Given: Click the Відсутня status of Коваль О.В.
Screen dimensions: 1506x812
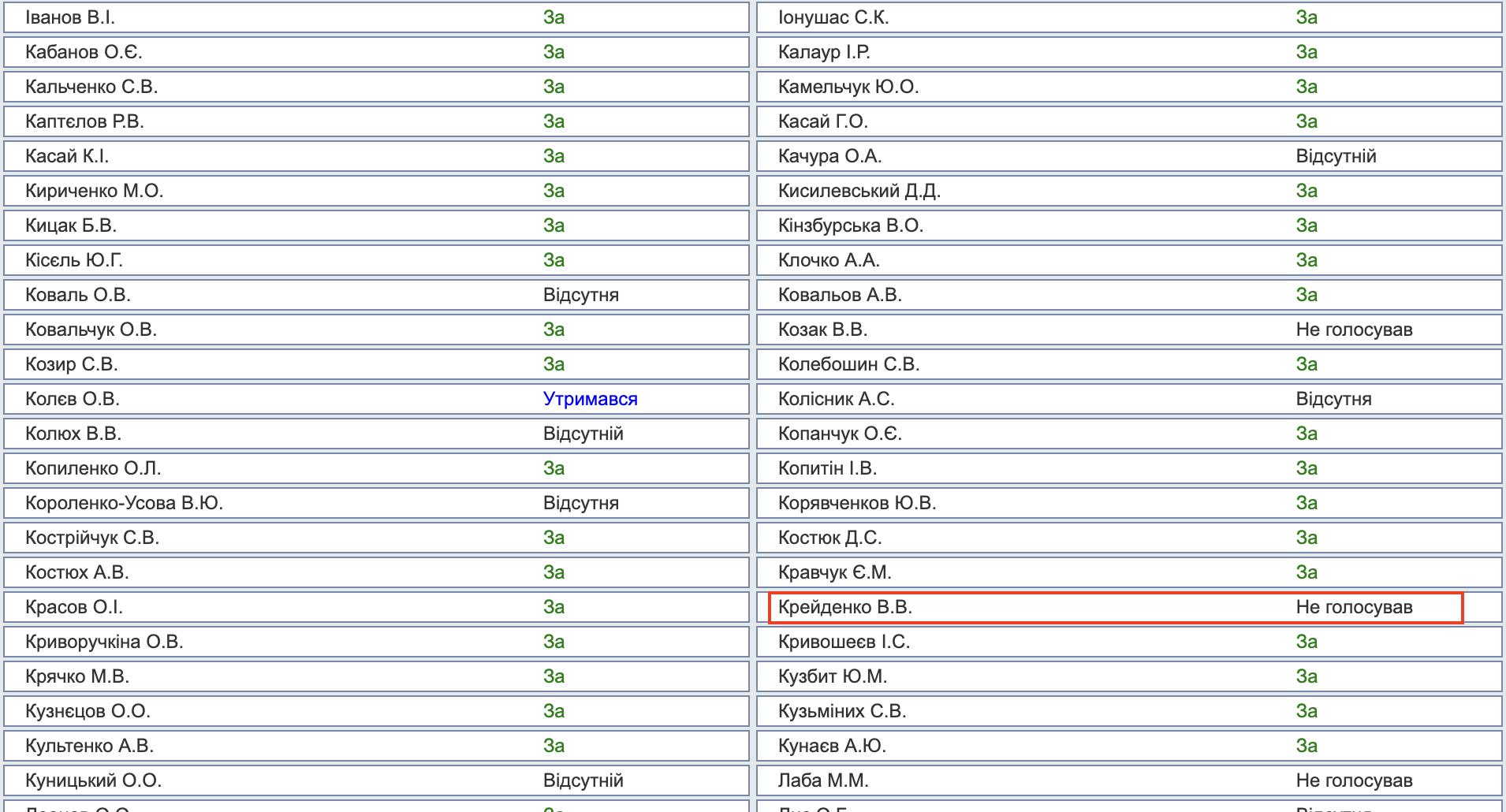Looking at the screenshot, I should pos(581,295).
